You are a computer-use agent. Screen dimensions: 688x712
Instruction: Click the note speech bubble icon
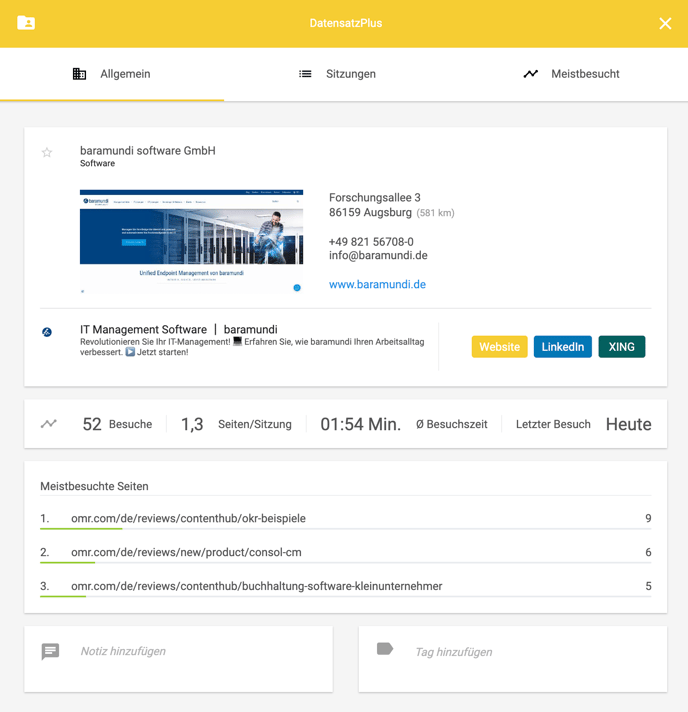(50, 652)
